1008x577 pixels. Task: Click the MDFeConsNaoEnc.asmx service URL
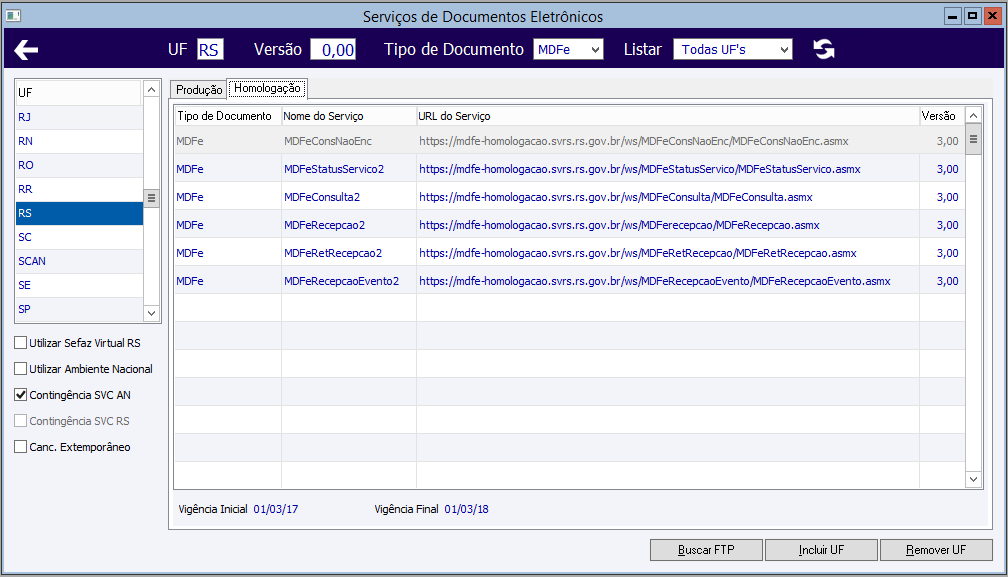[634, 141]
